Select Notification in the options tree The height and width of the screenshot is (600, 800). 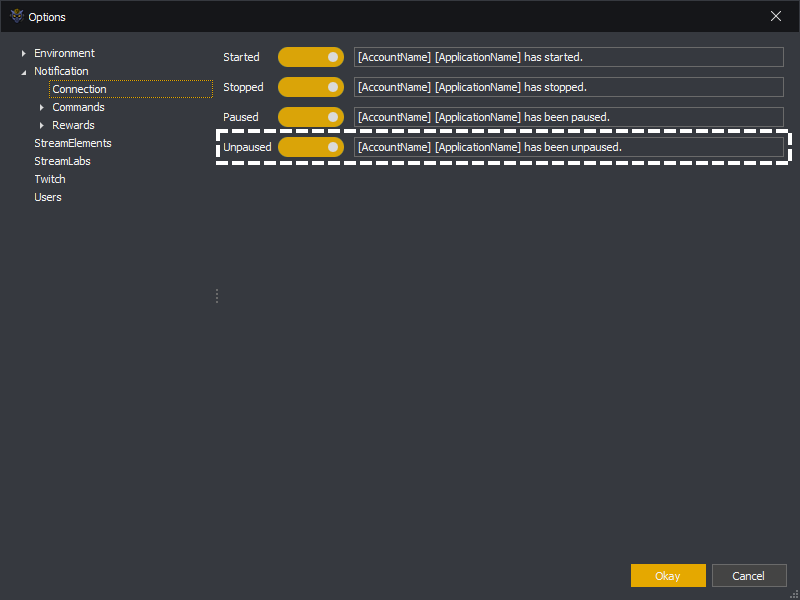[x=61, y=71]
